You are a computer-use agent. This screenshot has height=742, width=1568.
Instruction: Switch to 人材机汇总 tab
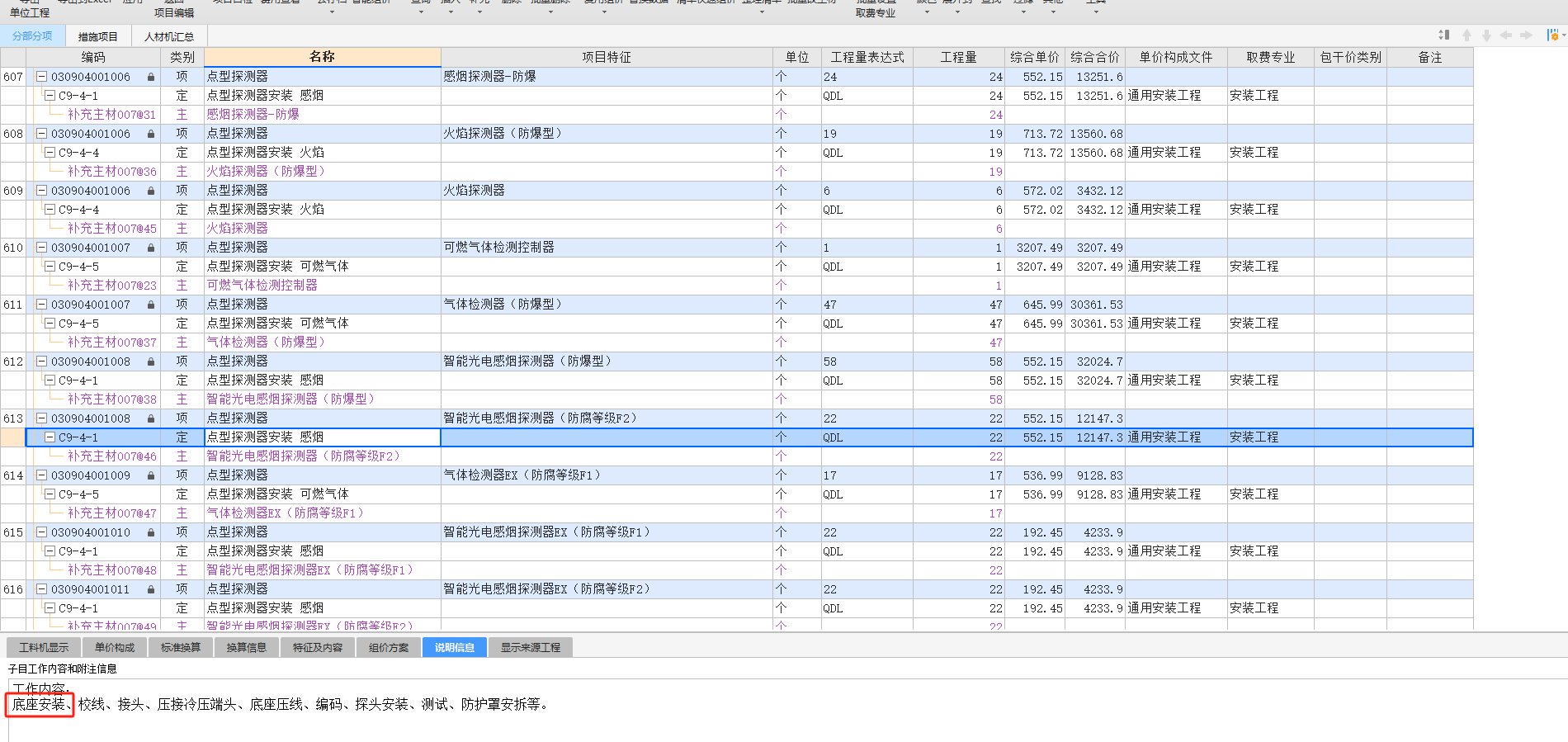168,36
